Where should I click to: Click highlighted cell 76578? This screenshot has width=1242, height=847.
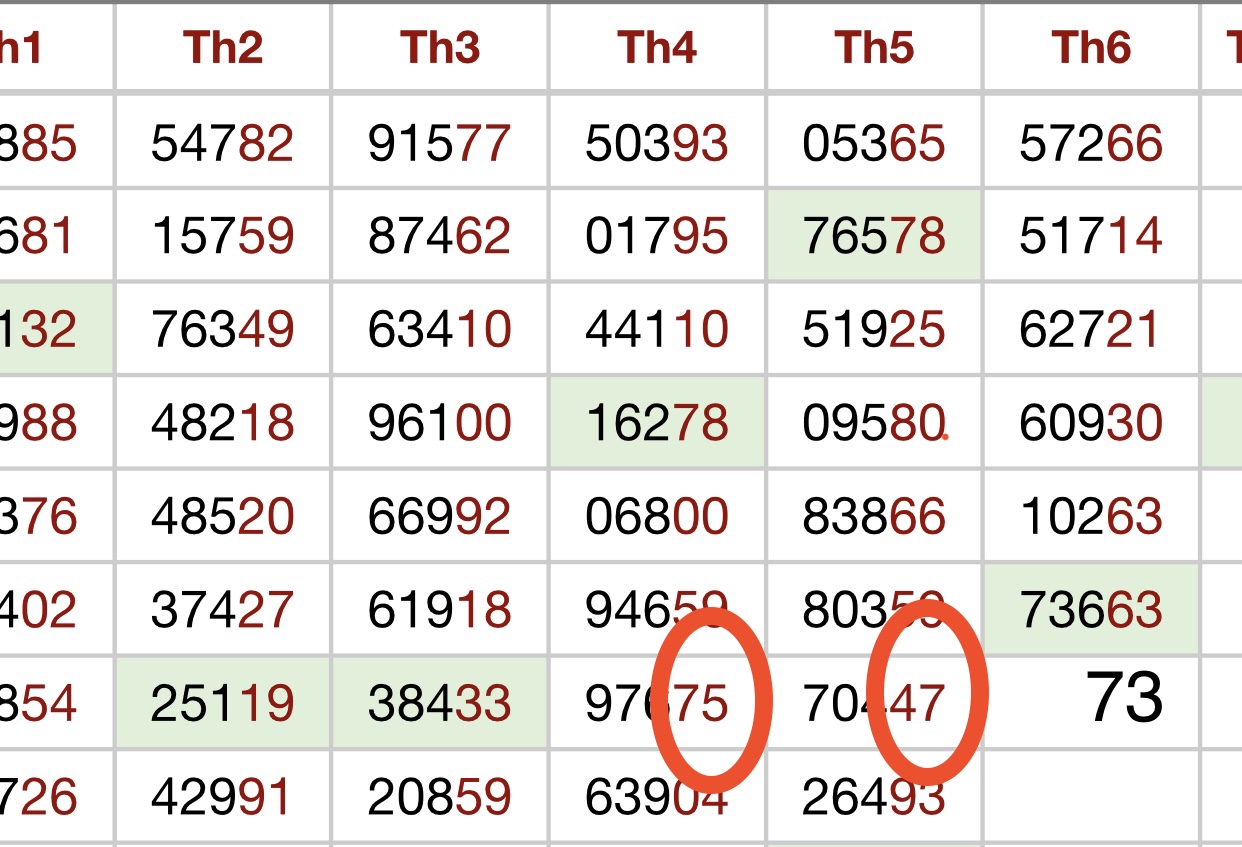(x=874, y=236)
